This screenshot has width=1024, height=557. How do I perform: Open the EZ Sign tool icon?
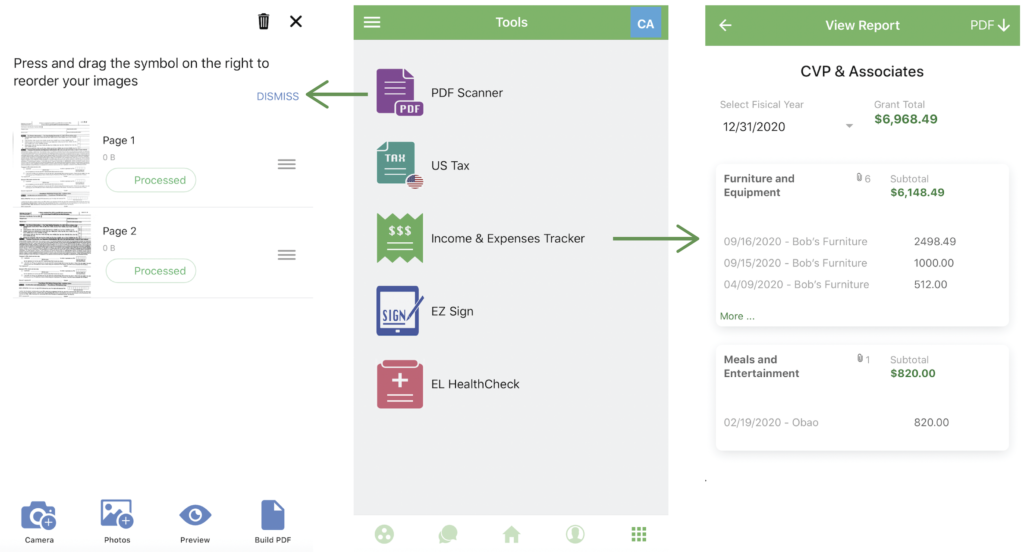[x=399, y=311]
